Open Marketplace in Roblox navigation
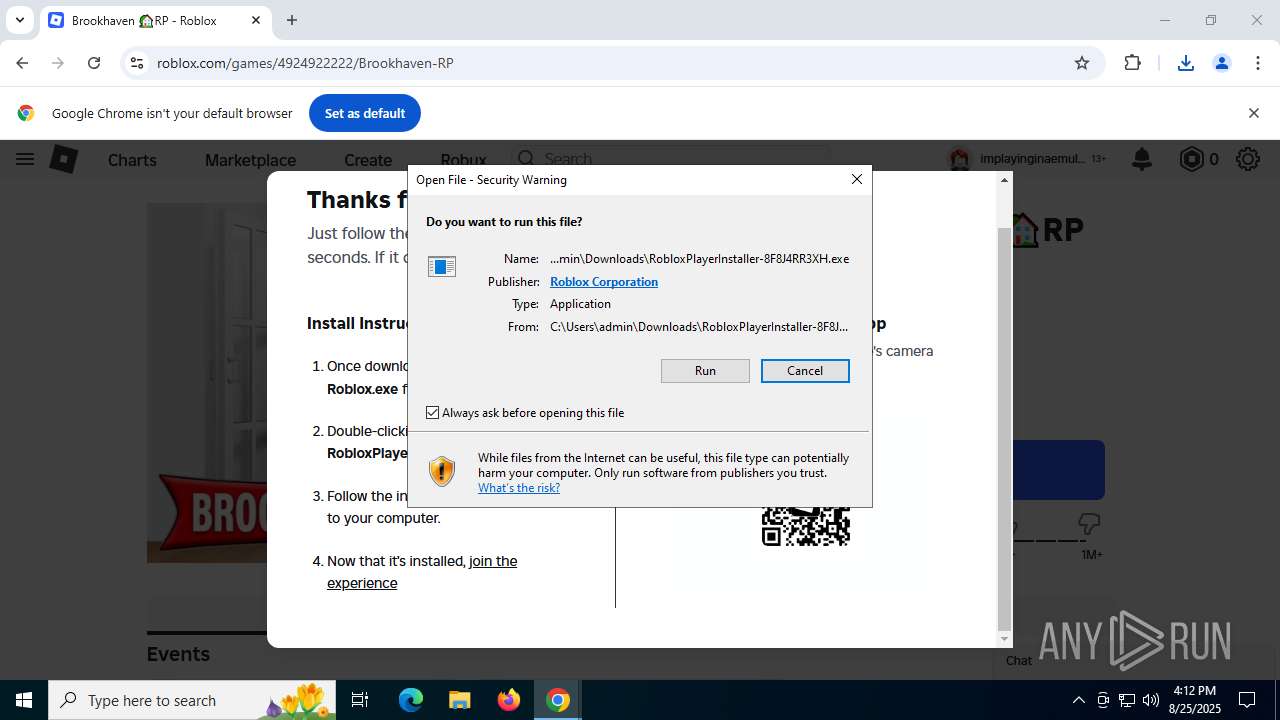1280x720 pixels. [x=250, y=160]
